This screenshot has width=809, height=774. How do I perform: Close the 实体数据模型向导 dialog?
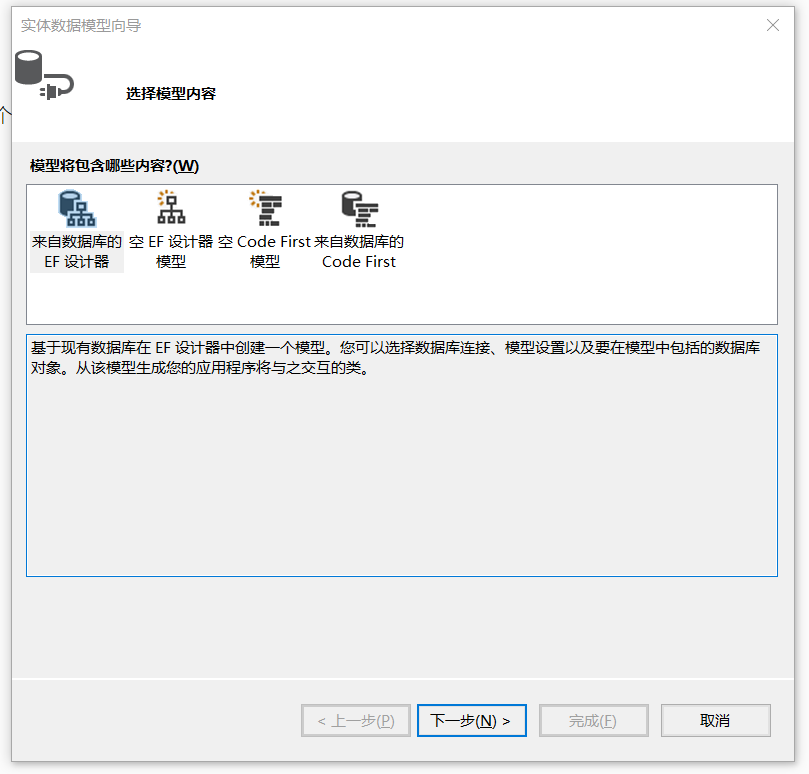click(x=772, y=25)
